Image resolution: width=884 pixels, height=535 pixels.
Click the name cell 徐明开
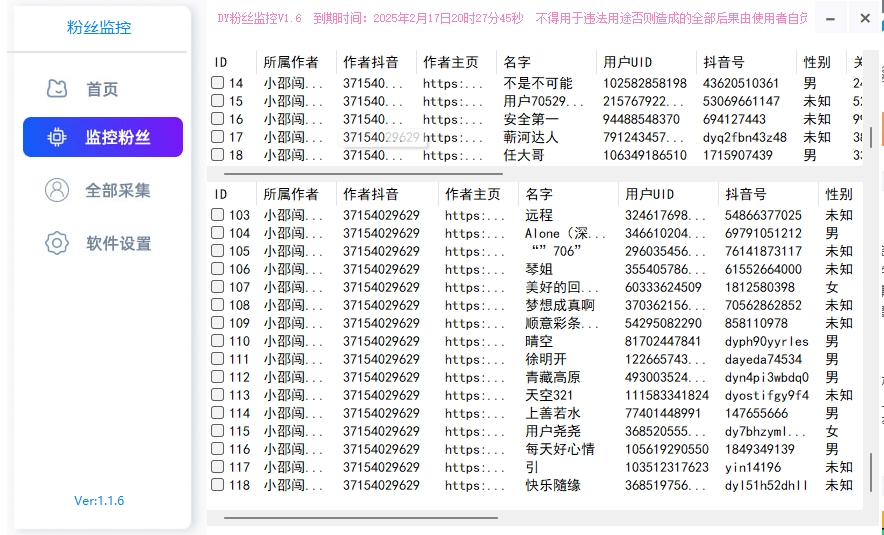tap(546, 360)
